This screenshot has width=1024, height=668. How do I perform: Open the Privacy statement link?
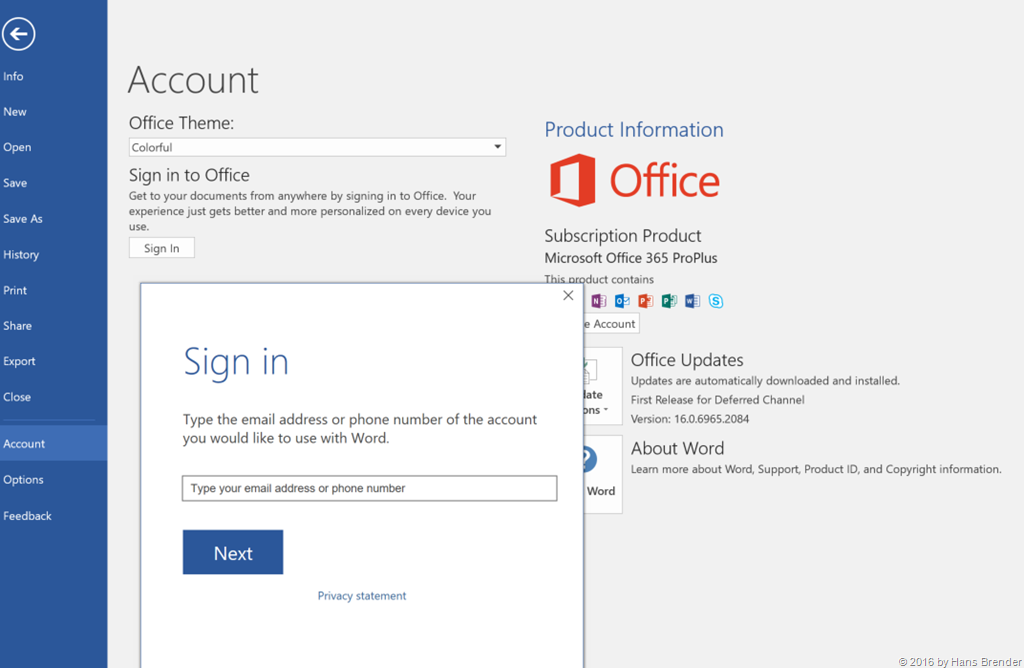pos(362,596)
